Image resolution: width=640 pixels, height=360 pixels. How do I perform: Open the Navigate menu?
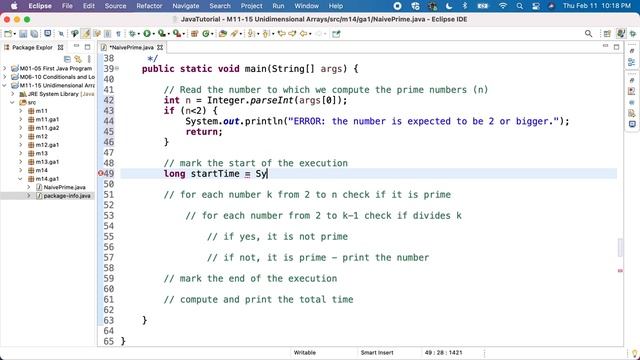point(186,6)
